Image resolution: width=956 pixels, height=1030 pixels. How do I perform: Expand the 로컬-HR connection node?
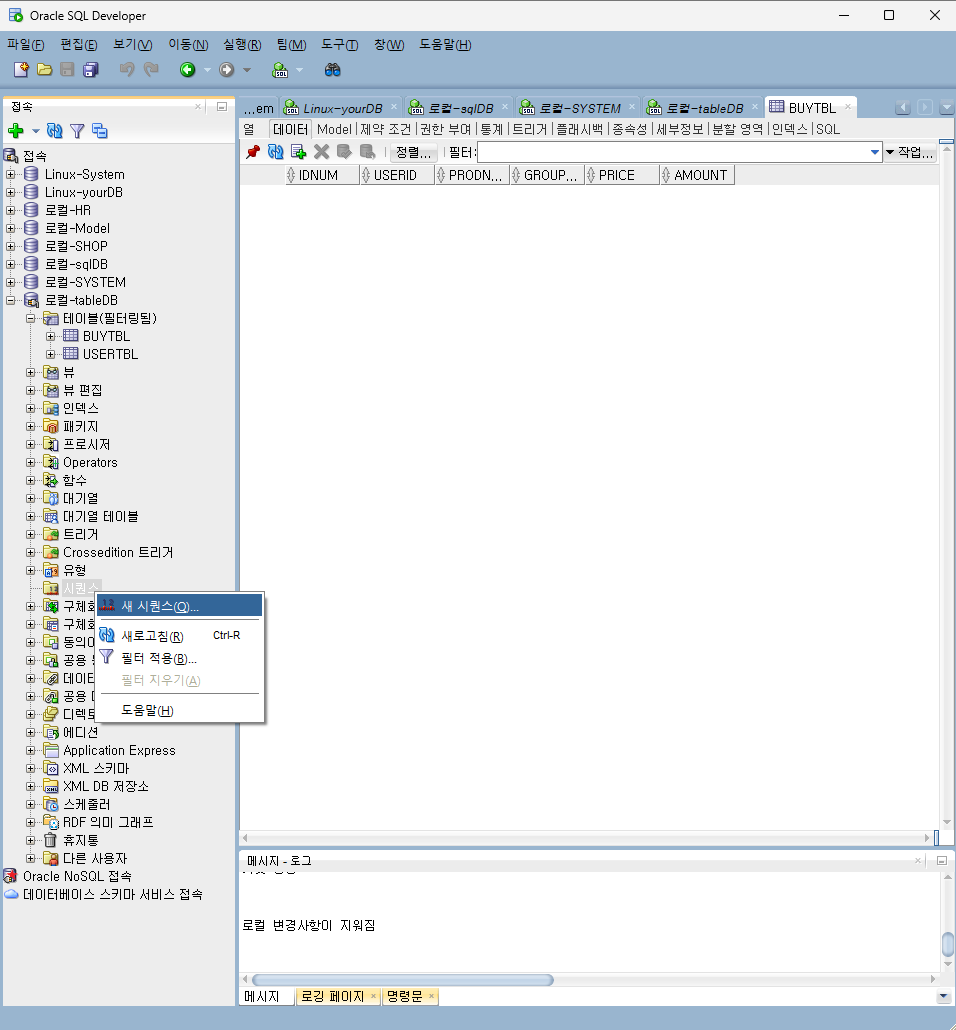point(11,211)
